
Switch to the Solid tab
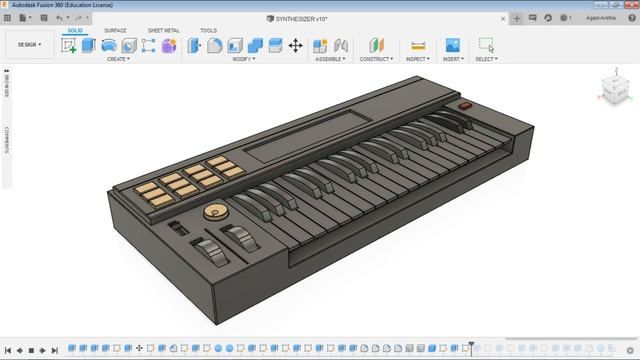pyautogui.click(x=75, y=31)
